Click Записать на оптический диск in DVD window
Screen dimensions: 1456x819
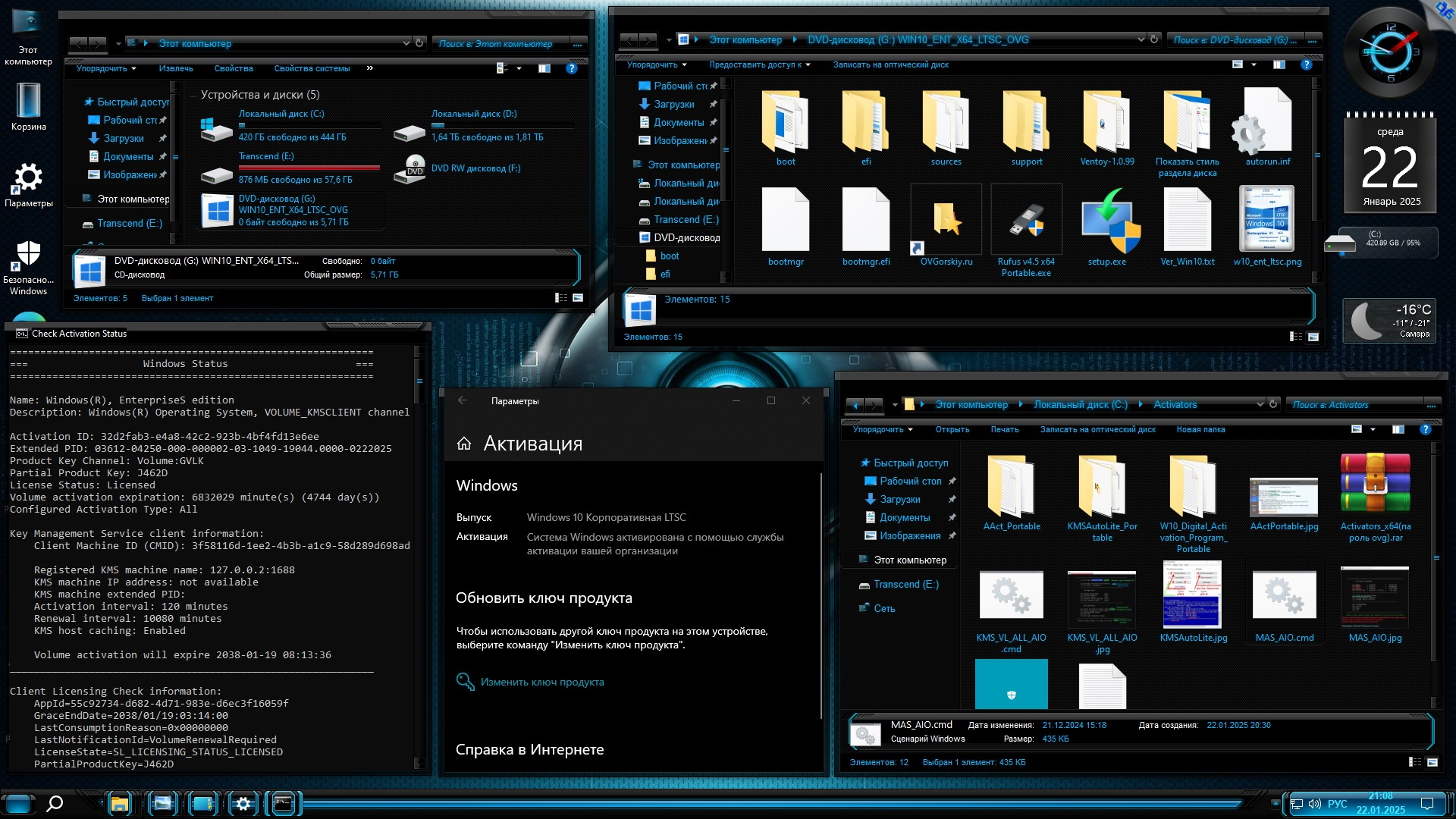(890, 64)
